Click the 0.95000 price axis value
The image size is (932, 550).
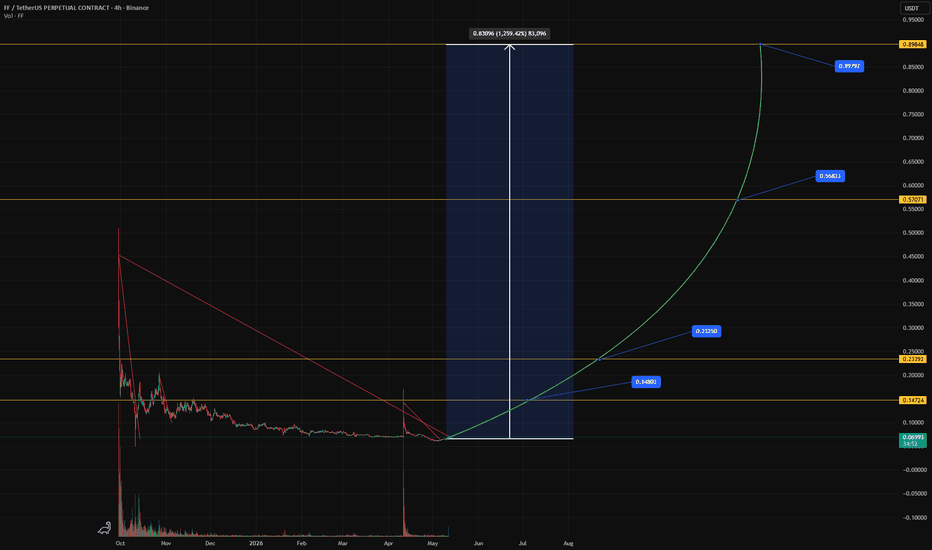click(x=913, y=20)
